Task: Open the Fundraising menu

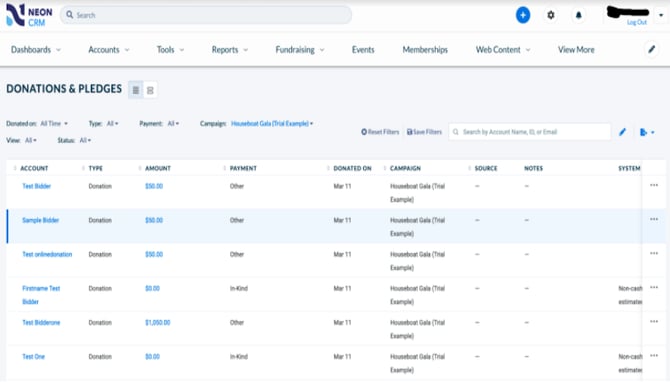Action: point(300,50)
